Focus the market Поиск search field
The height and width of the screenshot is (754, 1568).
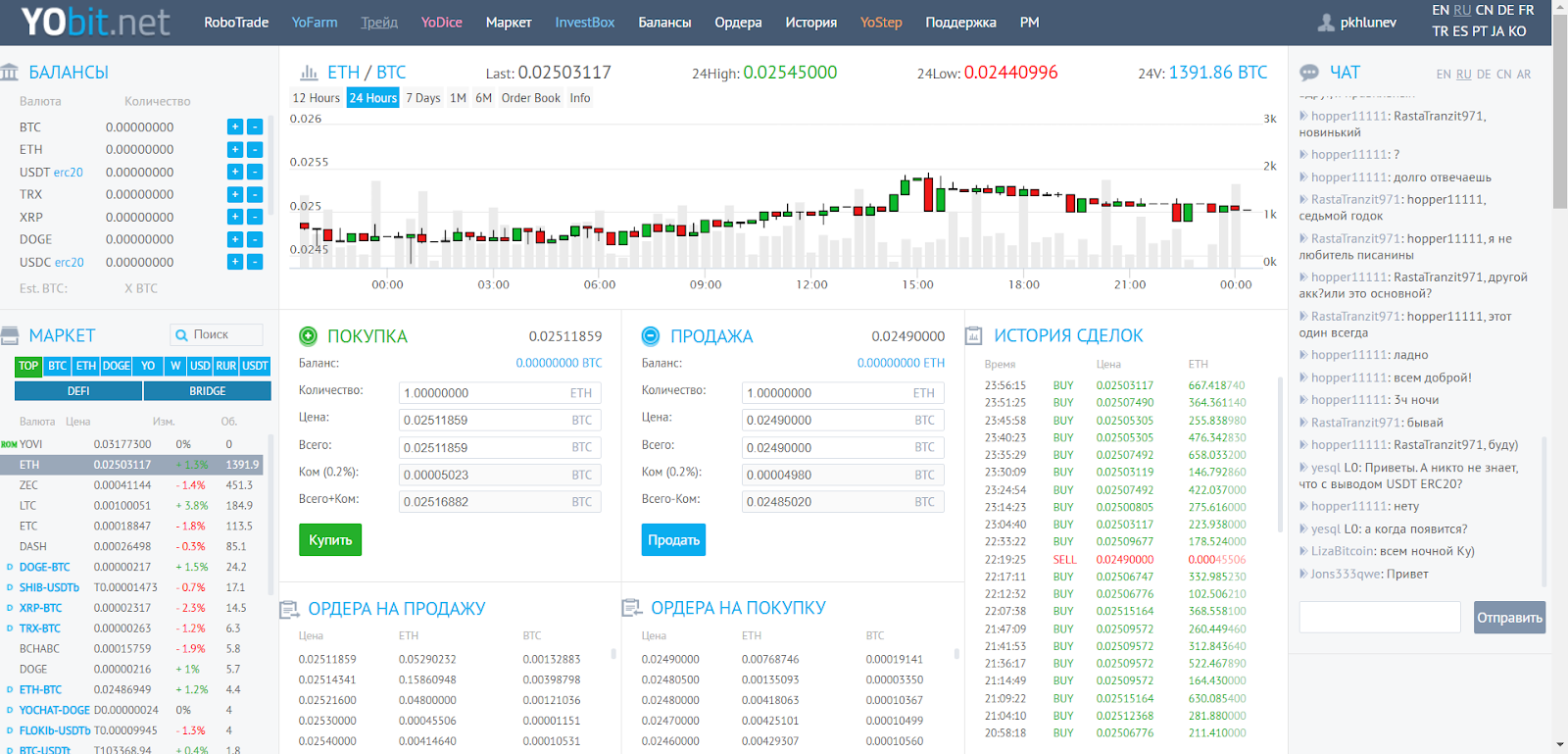point(217,334)
